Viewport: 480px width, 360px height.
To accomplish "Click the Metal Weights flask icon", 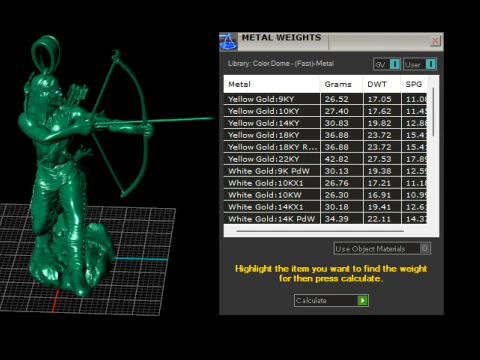I will coord(228,42).
